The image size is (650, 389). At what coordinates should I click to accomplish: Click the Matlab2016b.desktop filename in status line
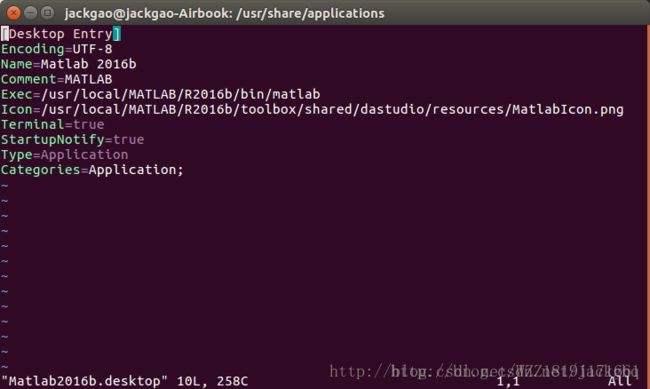click(85, 381)
